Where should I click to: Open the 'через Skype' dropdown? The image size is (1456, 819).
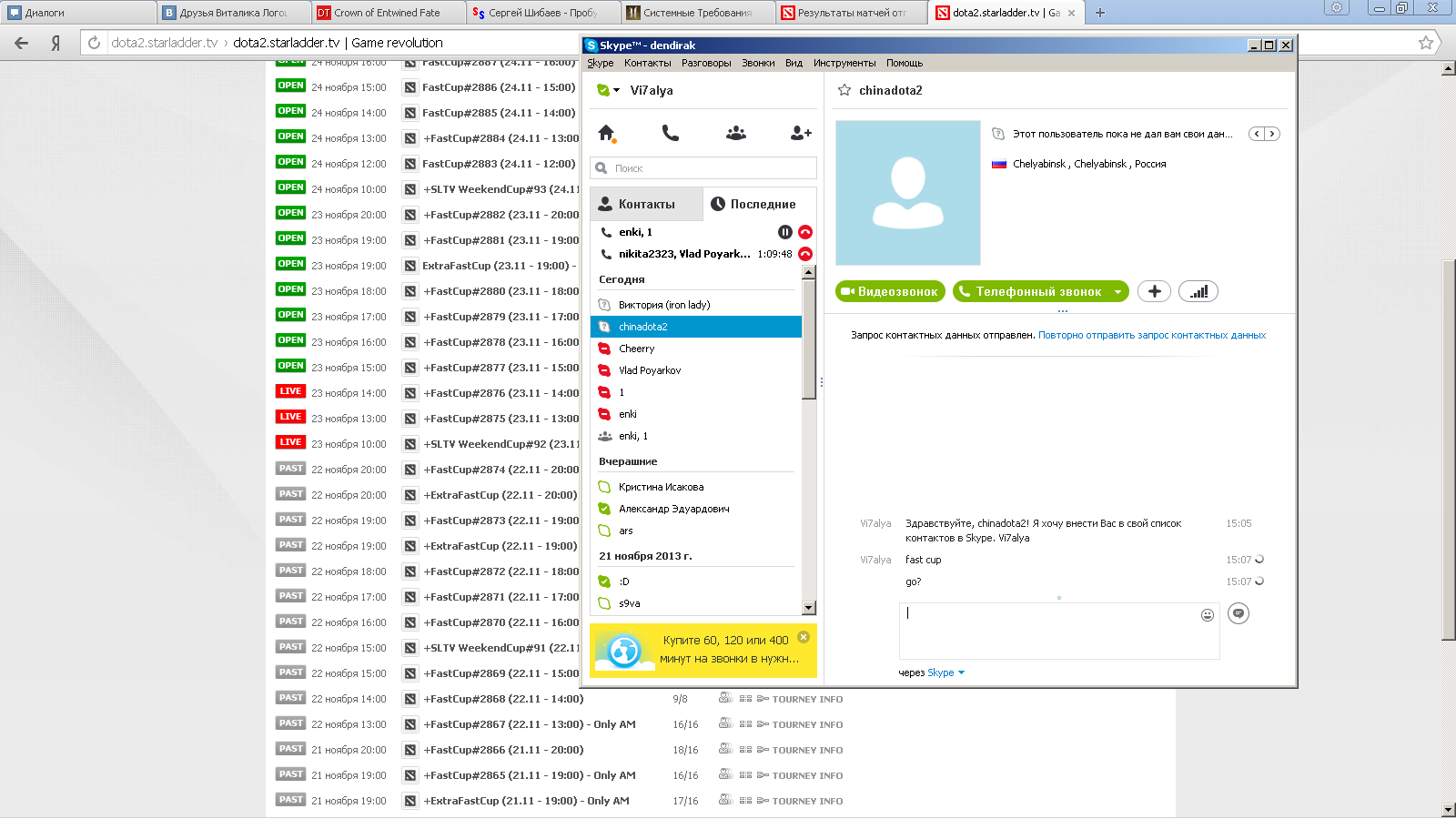coord(945,673)
